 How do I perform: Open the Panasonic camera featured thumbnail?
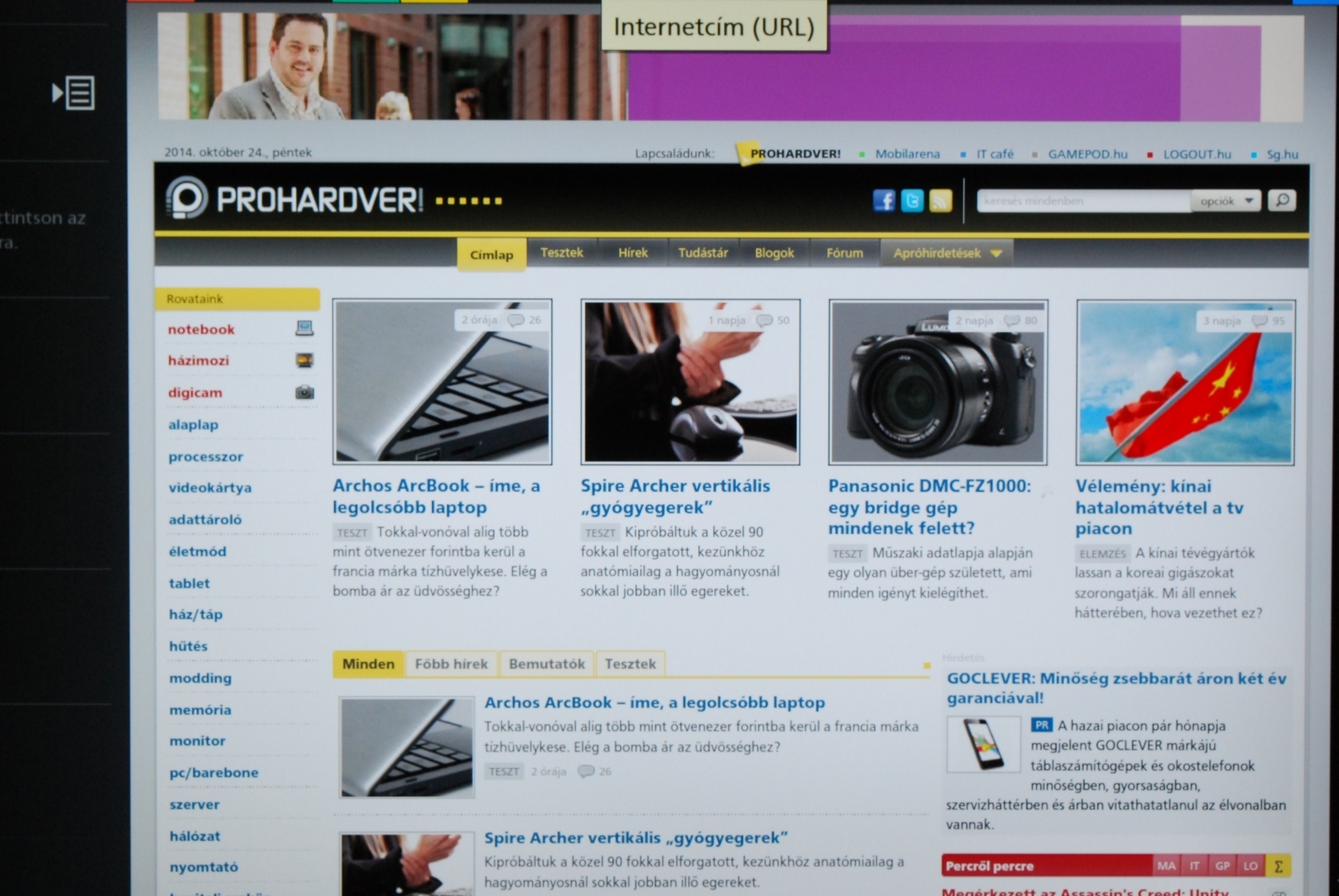[938, 381]
